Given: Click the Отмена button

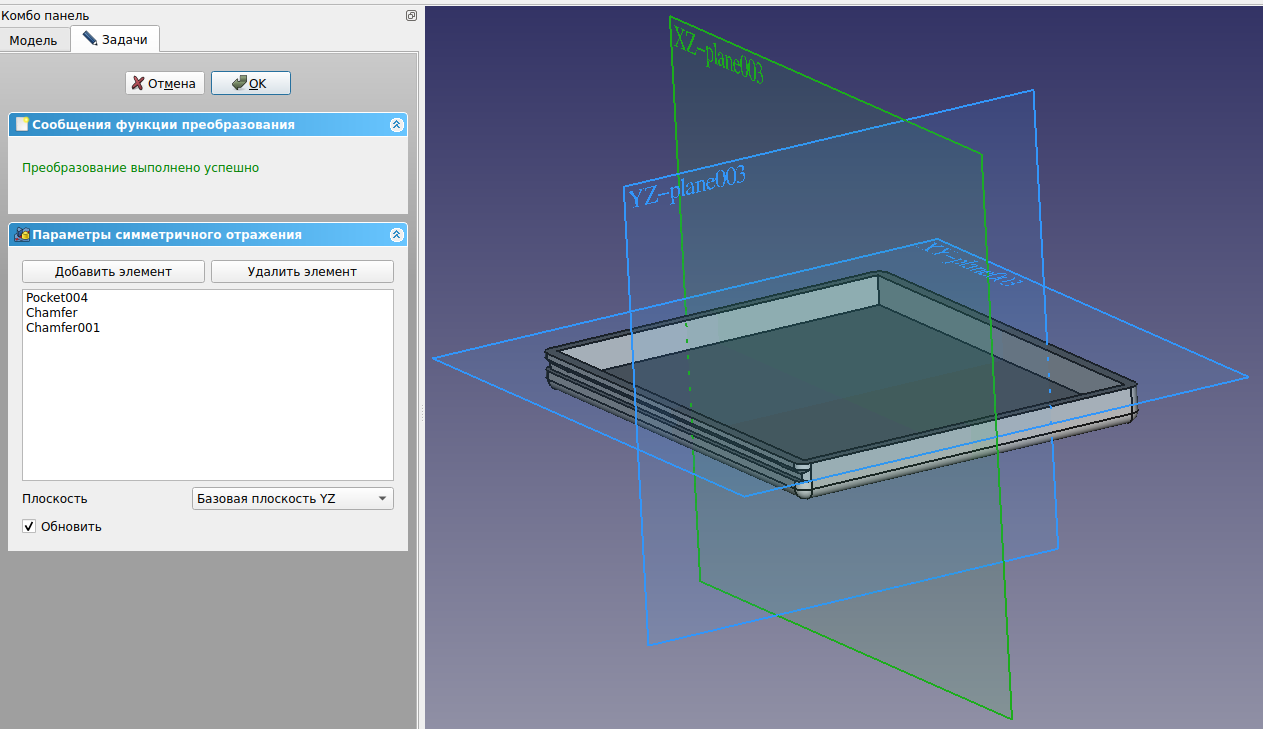Looking at the screenshot, I should click(x=165, y=83).
